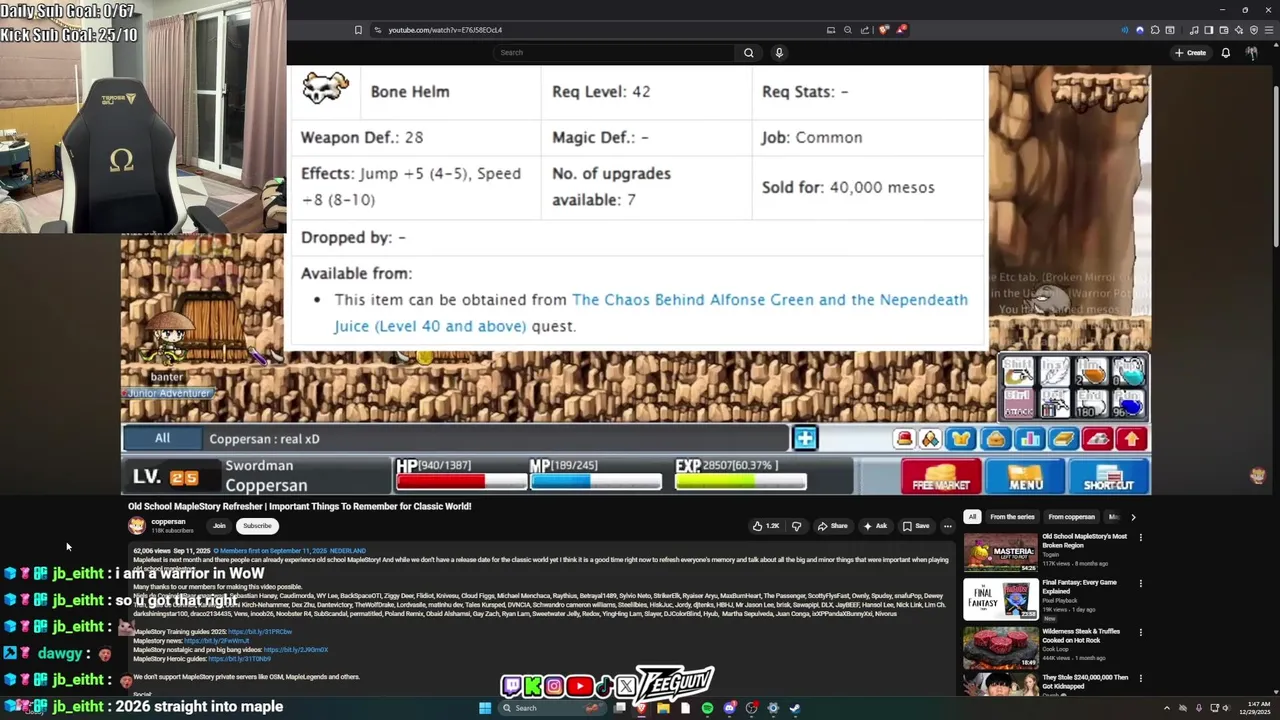The image size is (1280, 720).
Task: Open the MapleStory Training guides bit.ly link
Action: tap(260, 632)
